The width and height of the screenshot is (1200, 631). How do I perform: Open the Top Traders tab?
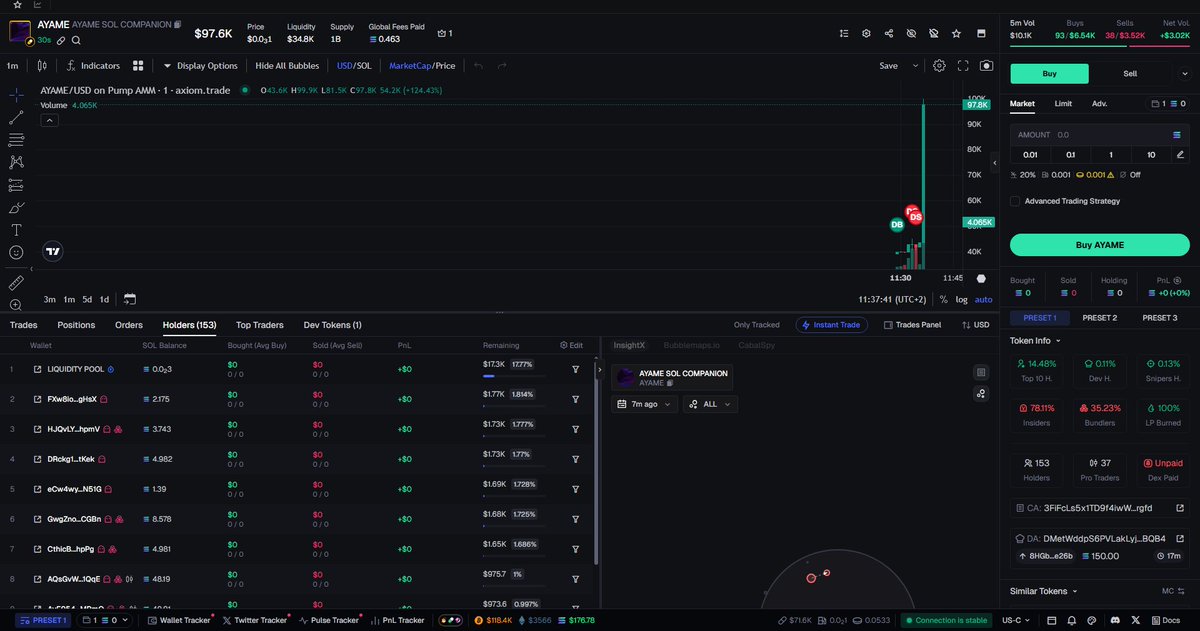[x=260, y=325]
